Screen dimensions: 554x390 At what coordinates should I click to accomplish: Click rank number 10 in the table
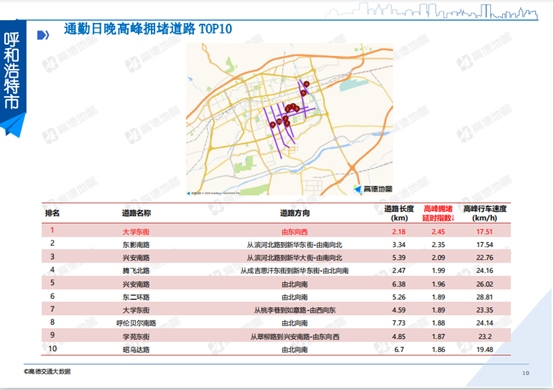[52, 349]
